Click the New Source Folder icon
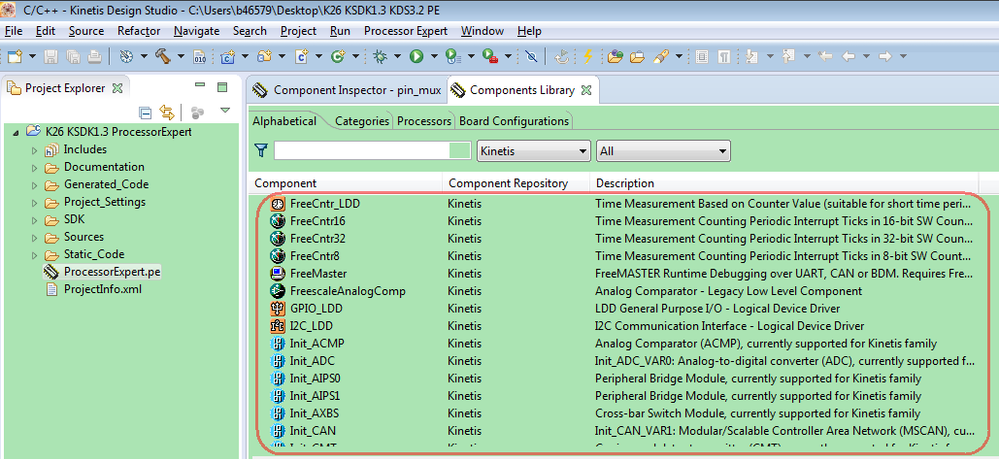The image size is (999, 459). coord(264,57)
